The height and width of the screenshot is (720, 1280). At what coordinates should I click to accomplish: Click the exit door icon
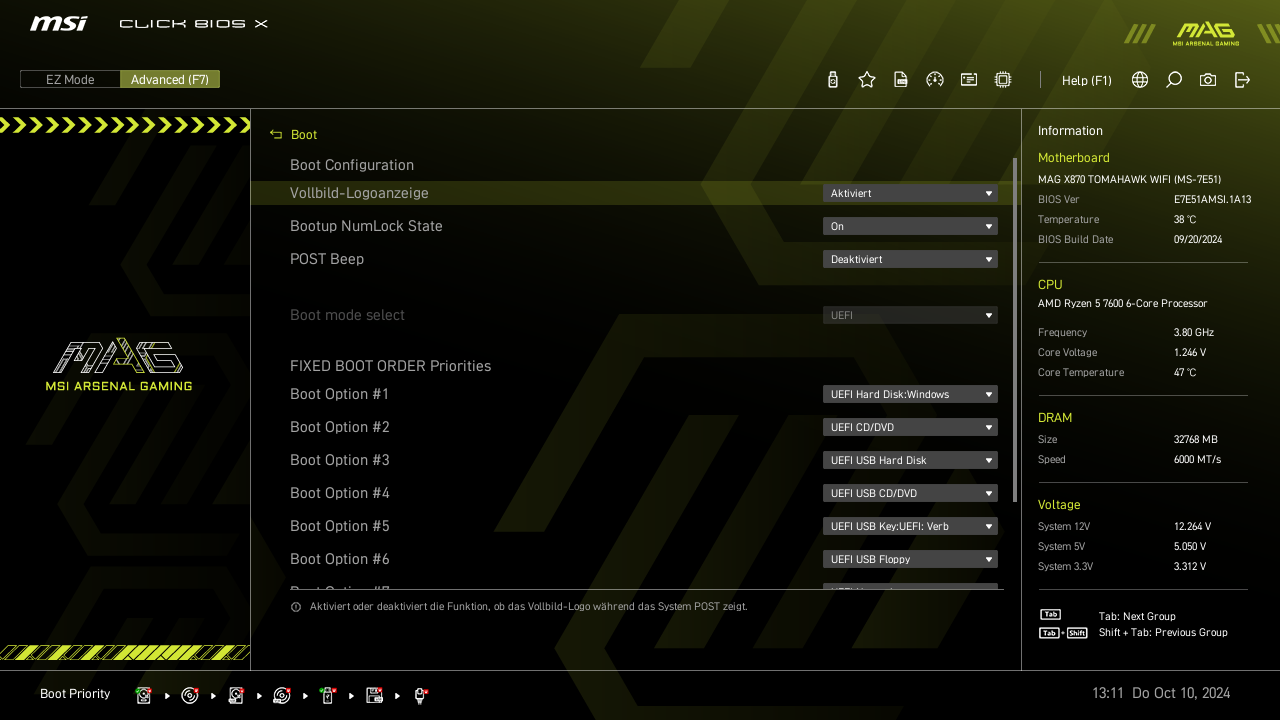pos(1242,80)
